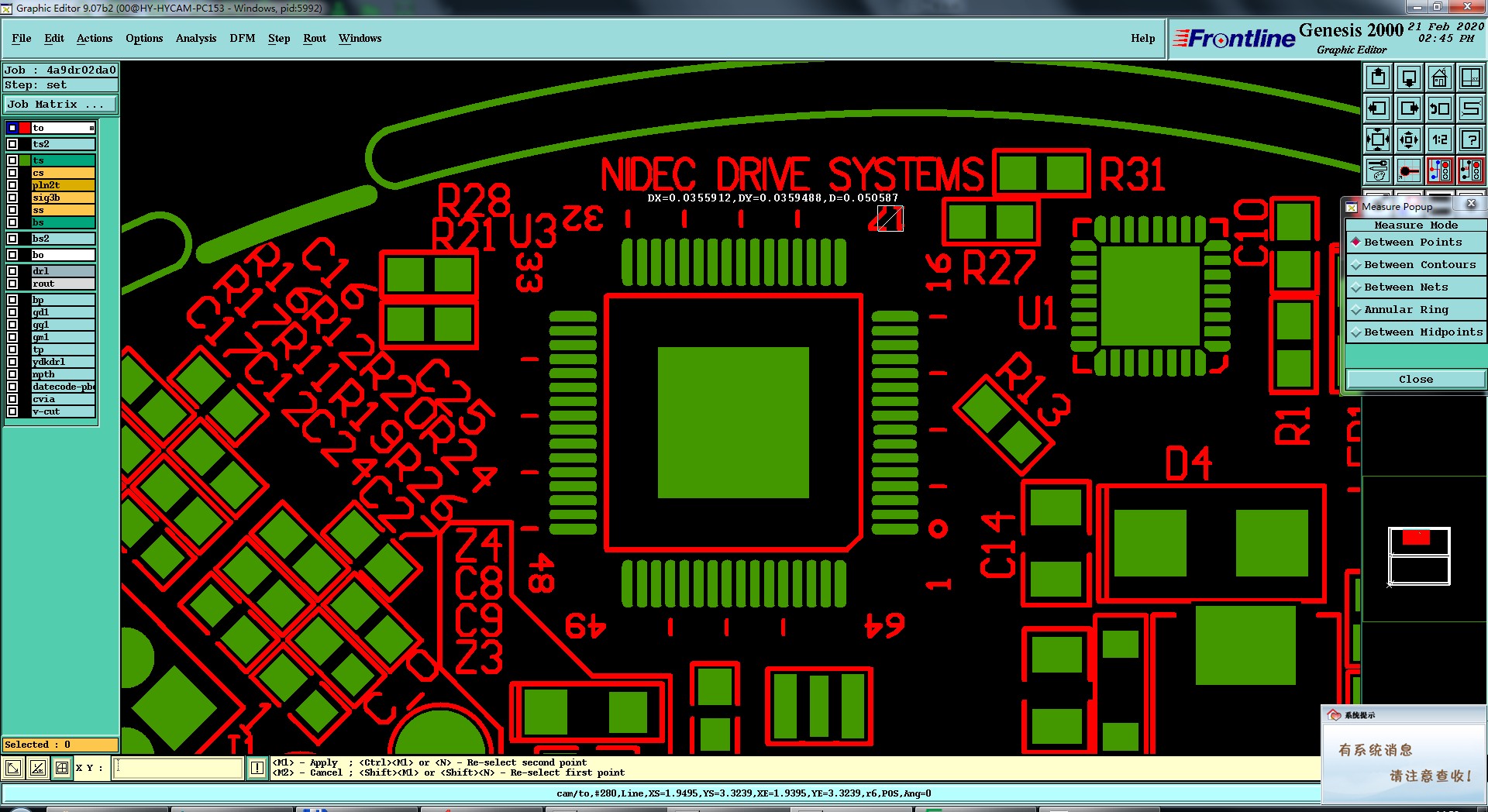Screen dimensions: 1488x812
Task: Toggle the 'v-cut' layer checkbox
Action: [x=12, y=411]
